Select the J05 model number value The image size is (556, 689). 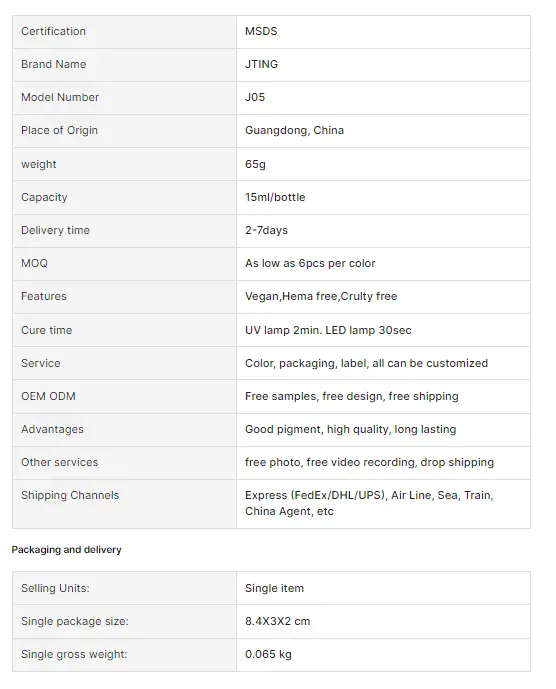click(255, 97)
